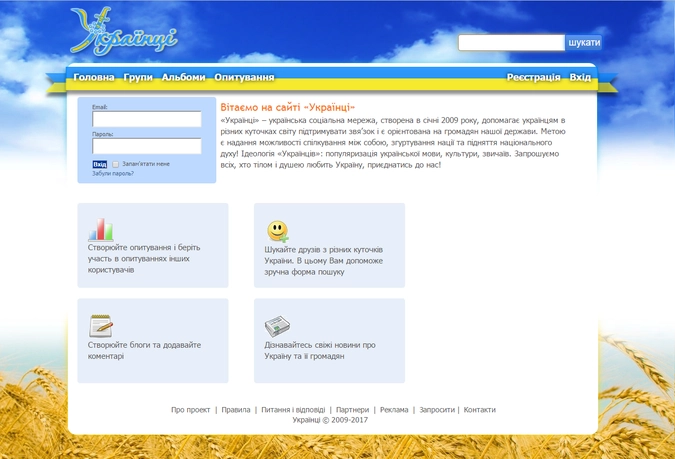Open the Опитування menu item
This screenshot has height=459, width=675.
(x=244, y=77)
